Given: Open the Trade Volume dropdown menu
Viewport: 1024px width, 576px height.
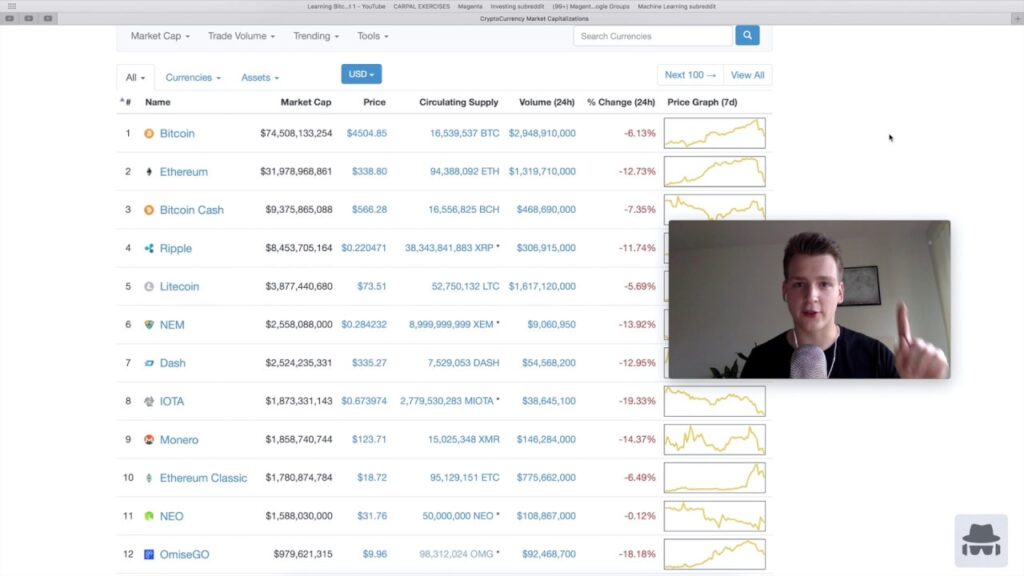Looking at the screenshot, I should coord(241,36).
